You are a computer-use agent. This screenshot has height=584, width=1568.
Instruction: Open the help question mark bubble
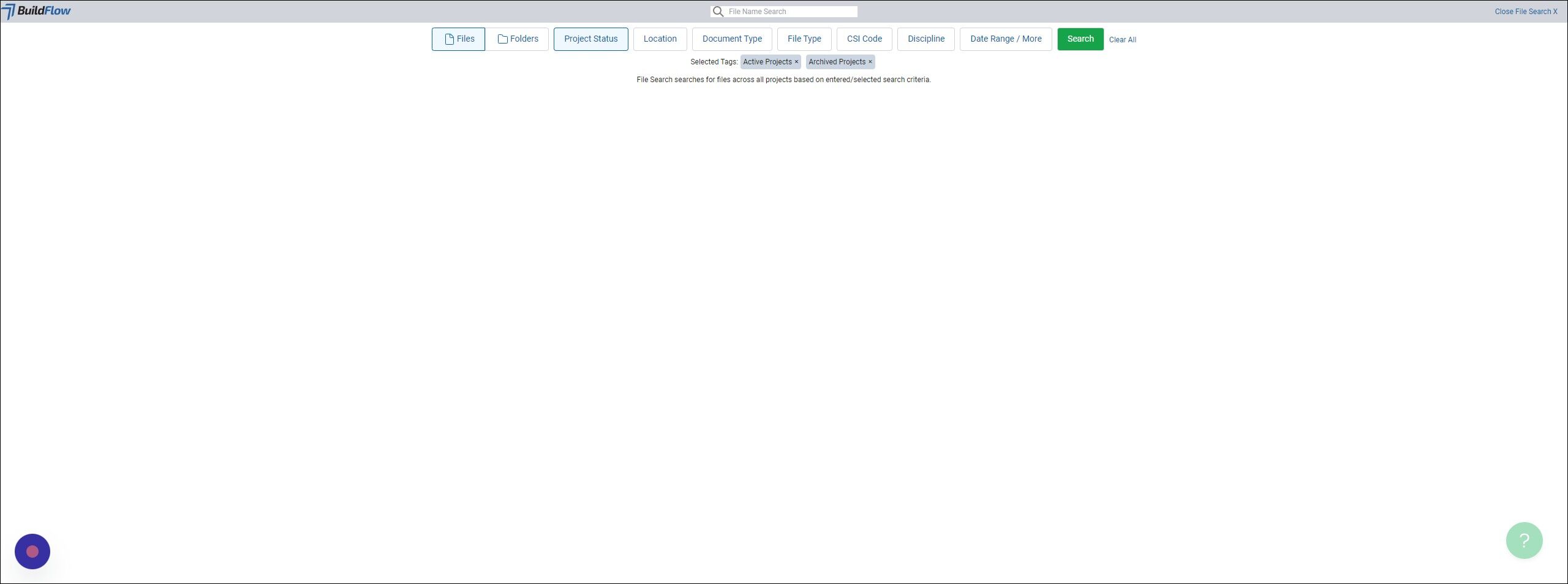pos(1523,540)
